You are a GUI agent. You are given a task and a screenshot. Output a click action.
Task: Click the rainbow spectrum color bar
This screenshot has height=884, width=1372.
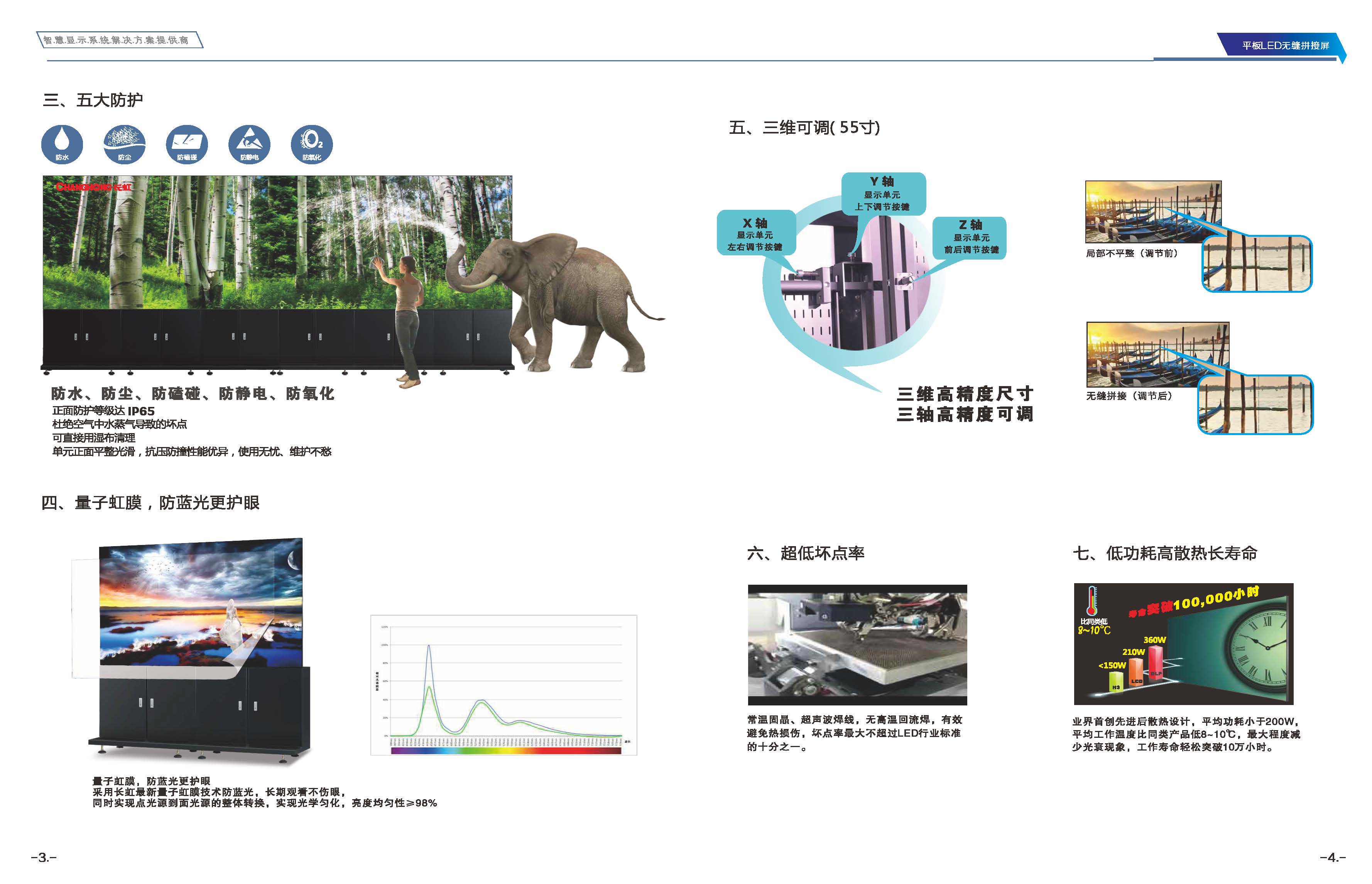(506, 750)
